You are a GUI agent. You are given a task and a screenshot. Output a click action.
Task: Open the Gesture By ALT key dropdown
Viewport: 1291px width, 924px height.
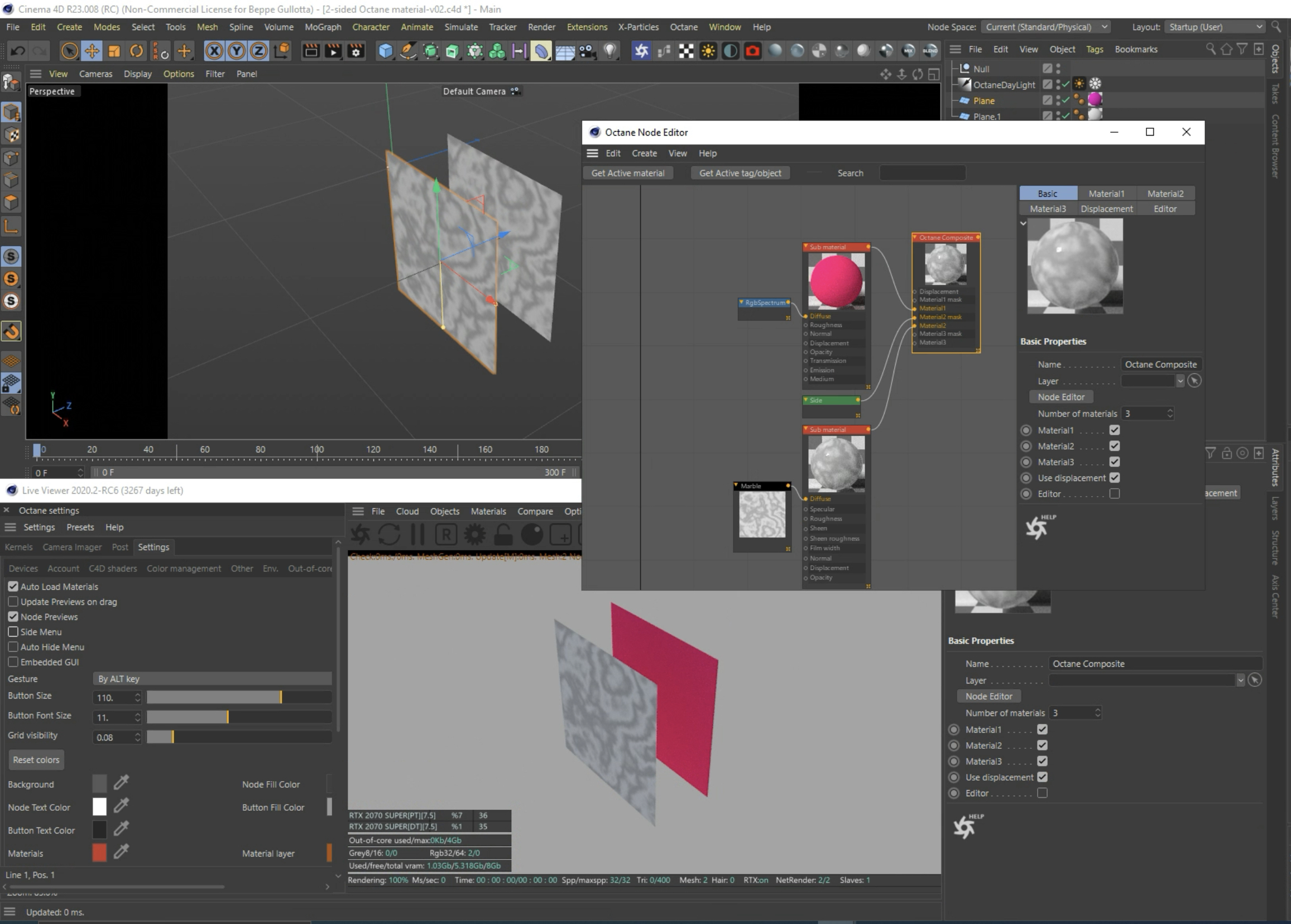(x=212, y=679)
